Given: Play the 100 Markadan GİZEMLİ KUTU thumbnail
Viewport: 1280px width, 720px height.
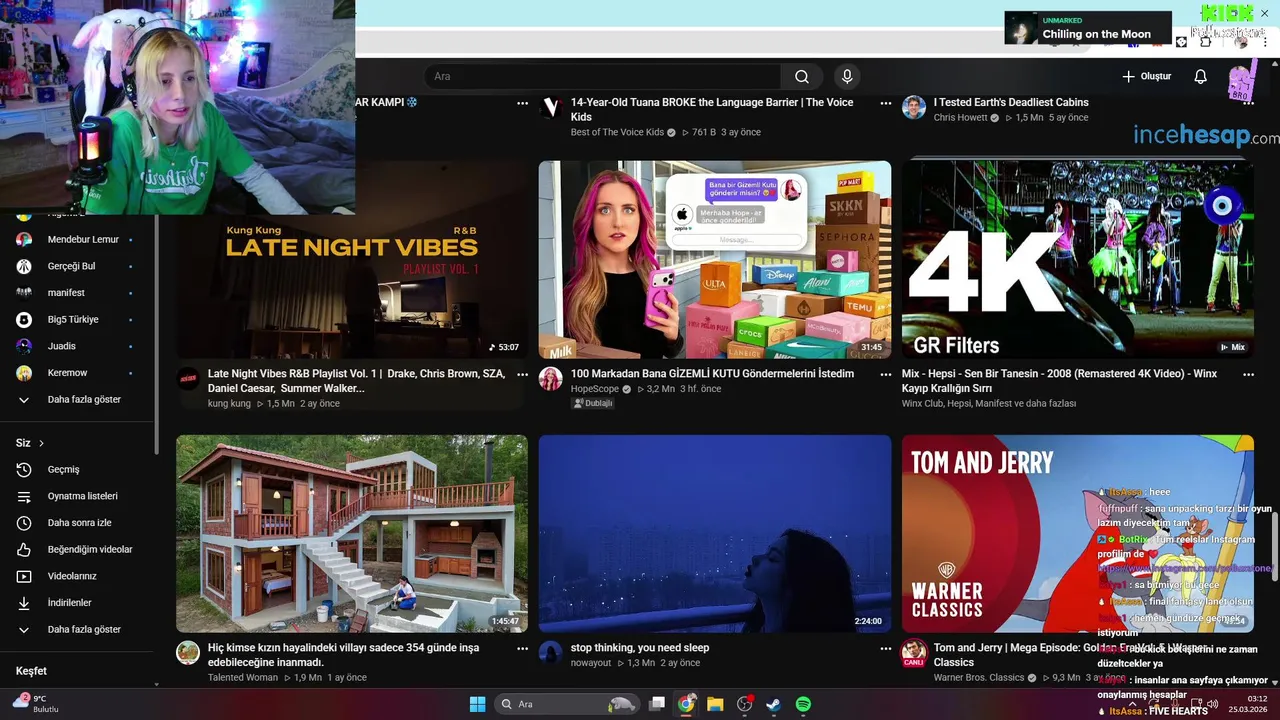Looking at the screenshot, I should (x=715, y=259).
